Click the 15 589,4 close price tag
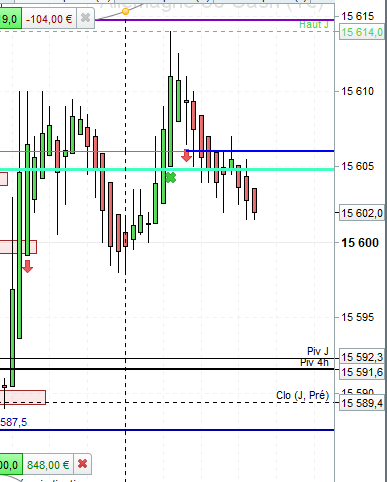387x482 pixels. pos(362,403)
